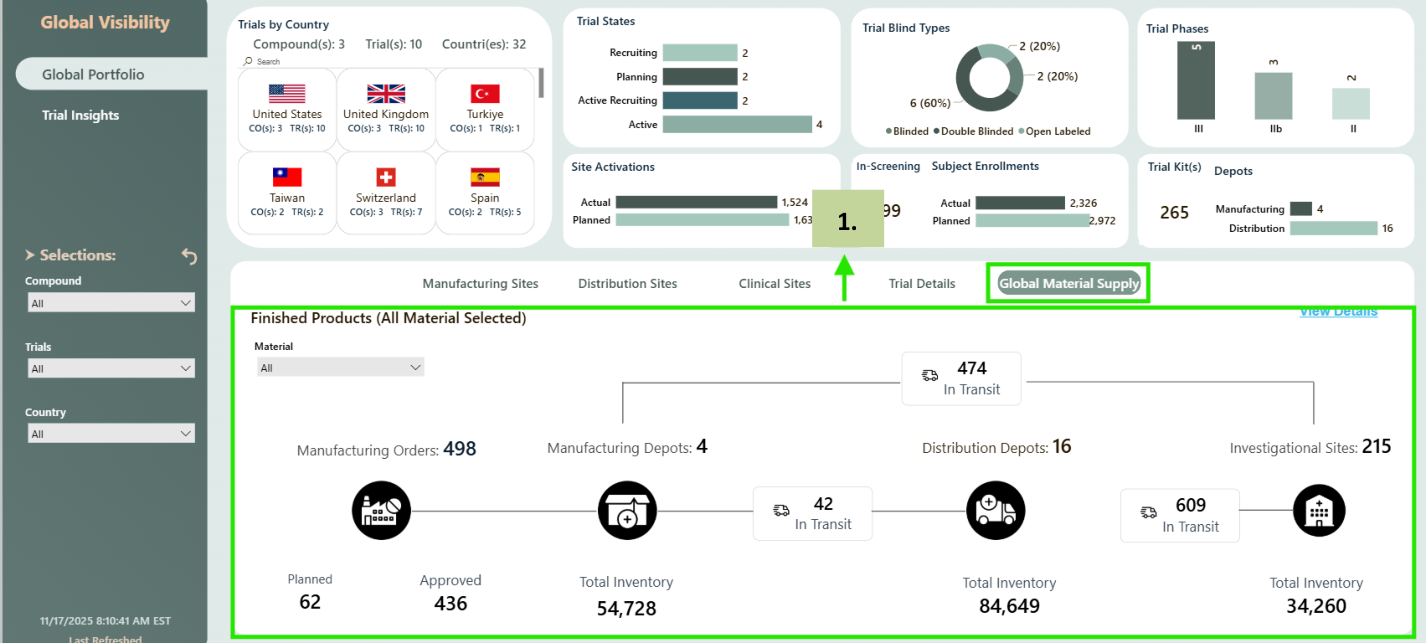1426x643 pixels.
Task: Select the United States flag tile
Action: (287, 108)
